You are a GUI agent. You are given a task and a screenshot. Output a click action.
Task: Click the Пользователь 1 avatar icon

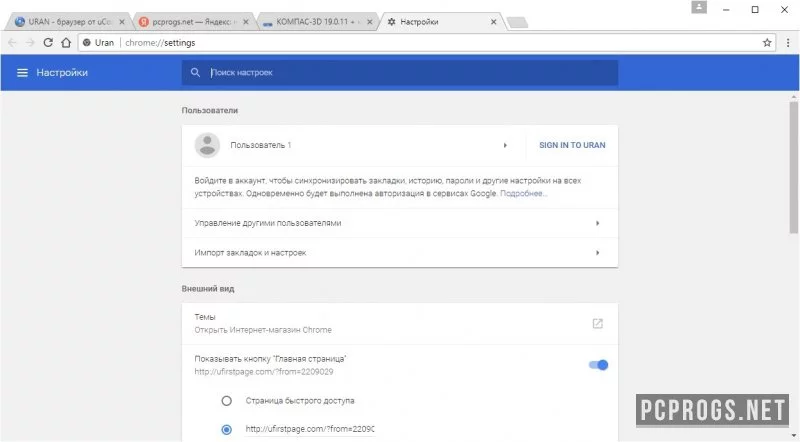click(x=207, y=145)
